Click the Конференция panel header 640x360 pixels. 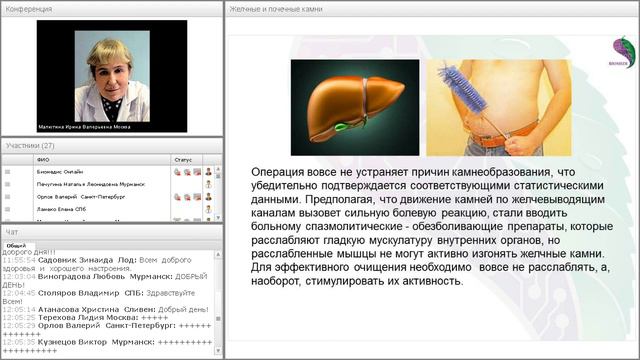112,9
